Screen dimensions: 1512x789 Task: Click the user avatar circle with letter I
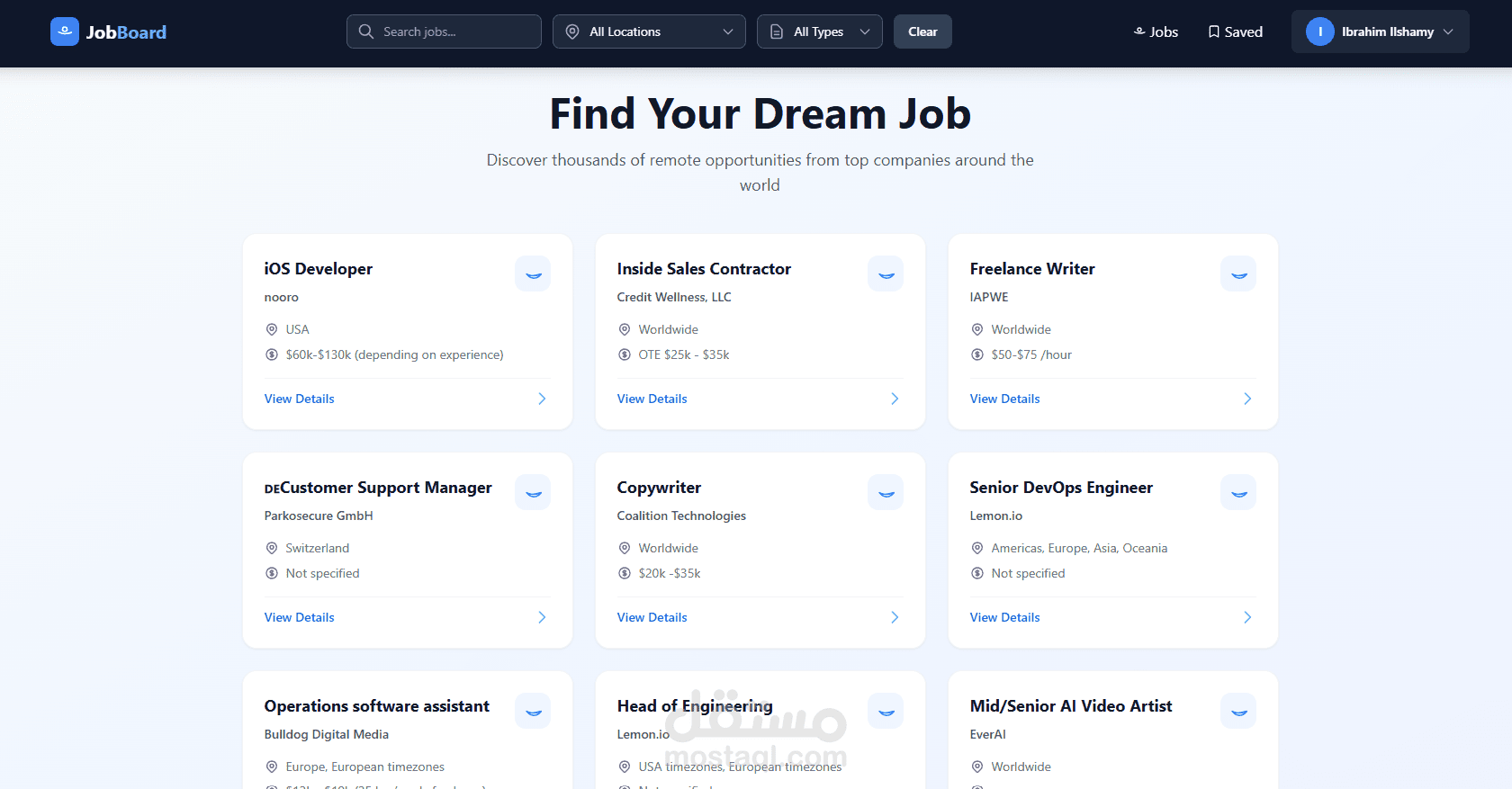[x=1320, y=31]
